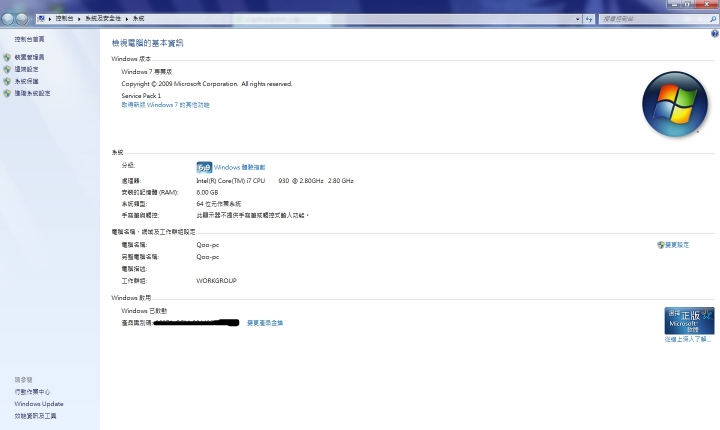Follow the link to get more Windows 7 features
Screen dimensions: 720x430
coord(165,105)
